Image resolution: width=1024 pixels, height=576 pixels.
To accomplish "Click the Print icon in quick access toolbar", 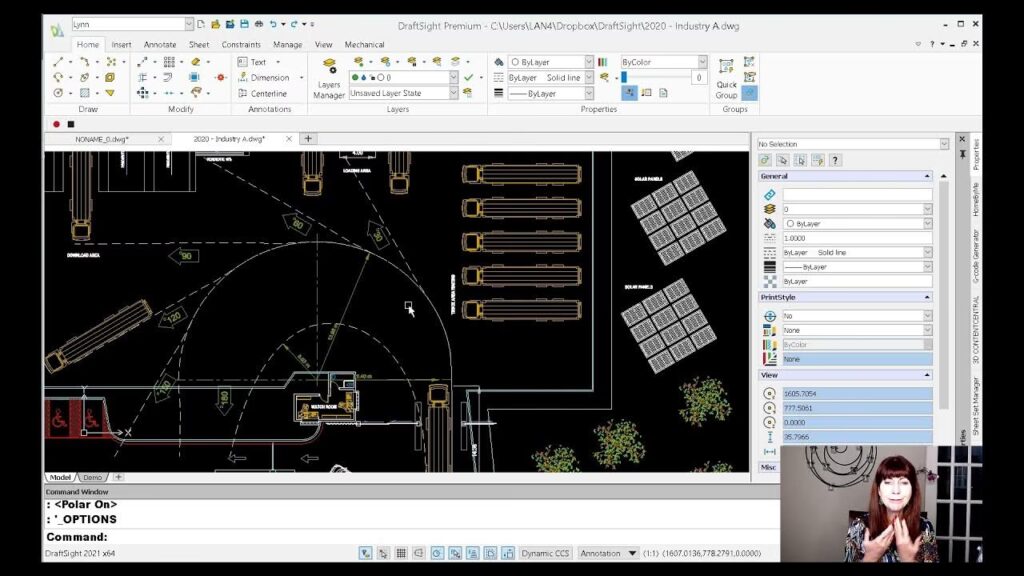I will (x=258, y=23).
